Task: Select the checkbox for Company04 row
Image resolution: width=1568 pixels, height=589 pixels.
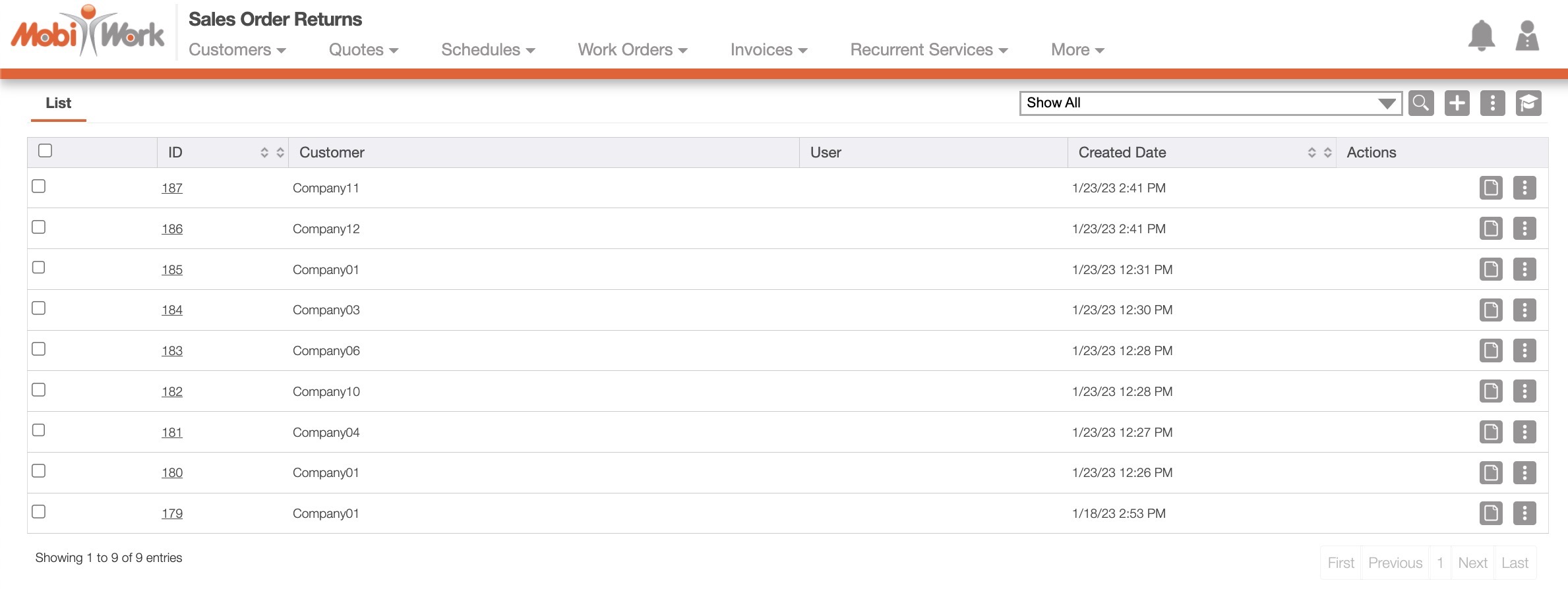Action: (x=39, y=430)
